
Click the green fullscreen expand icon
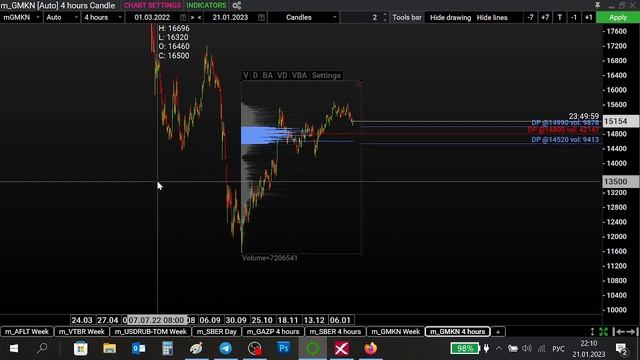pyautogui.click(x=604, y=332)
